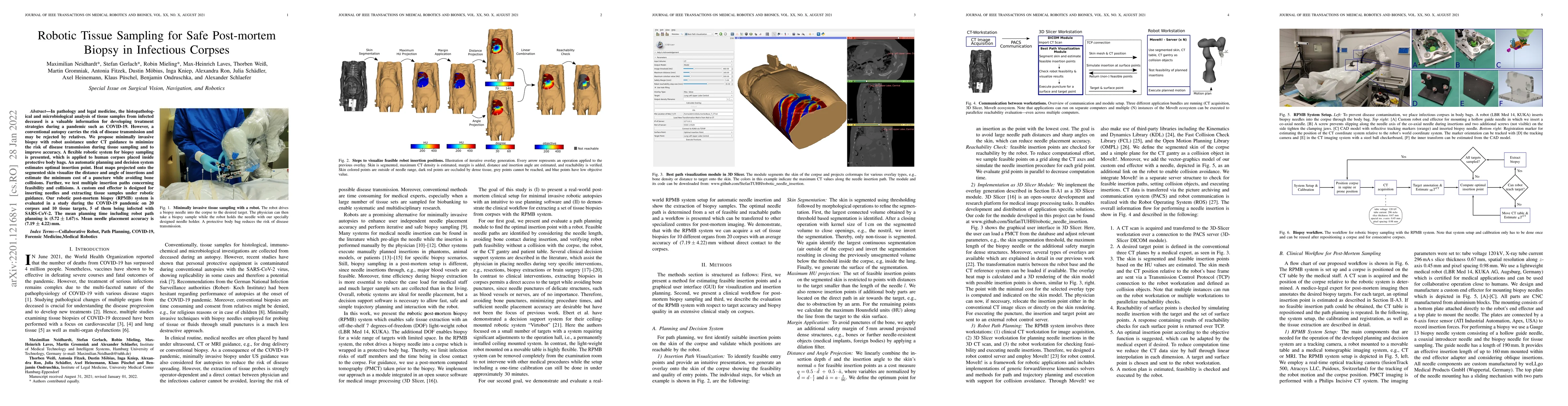Screen dimensions: 1568x406
Task: Click the 'Extract biopsy' flowchart box
Action: pyautogui.click(x=1515, y=160)
